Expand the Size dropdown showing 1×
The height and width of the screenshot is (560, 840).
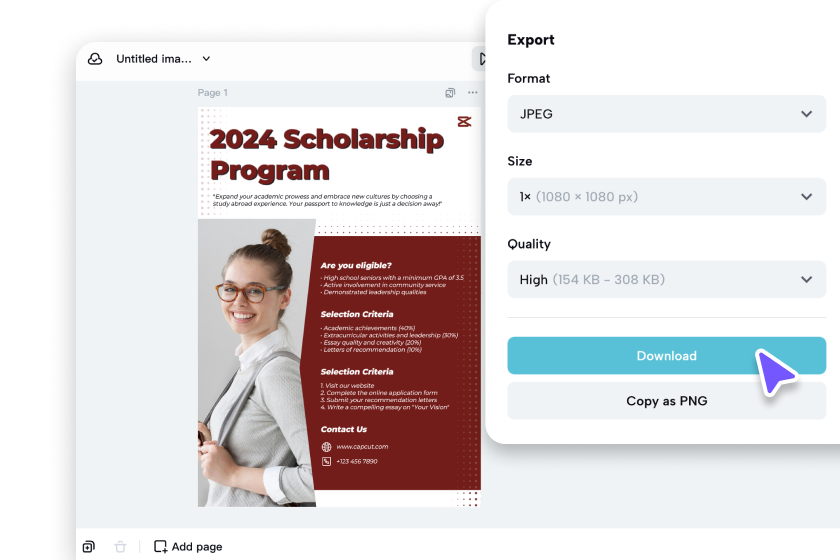tap(666, 197)
